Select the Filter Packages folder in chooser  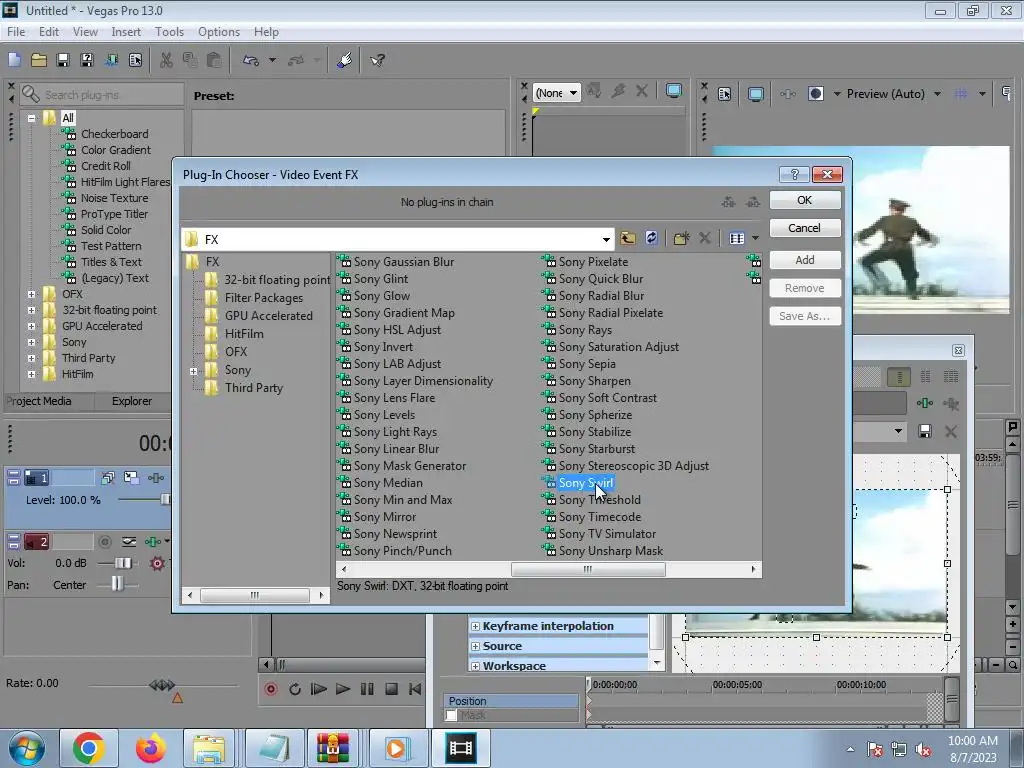[263, 298]
